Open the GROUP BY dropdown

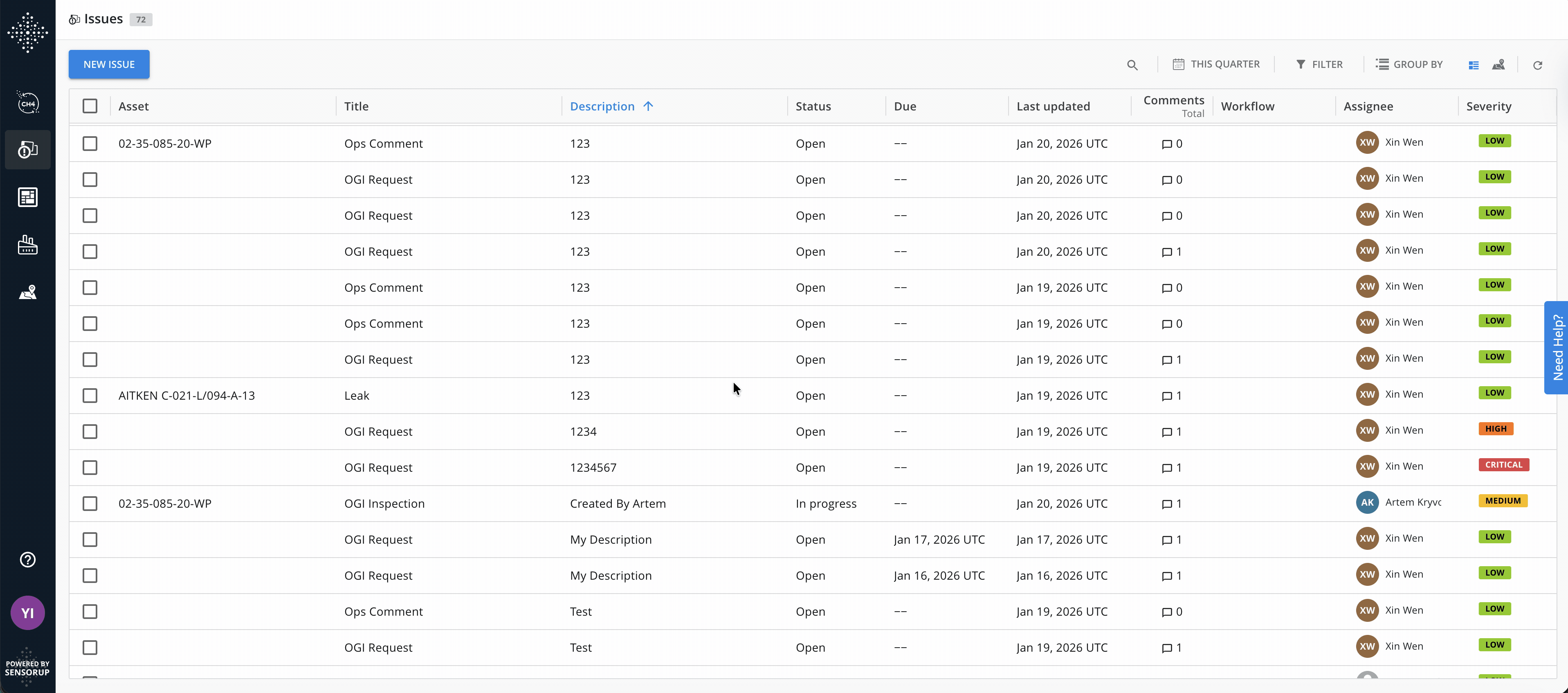[1409, 65]
